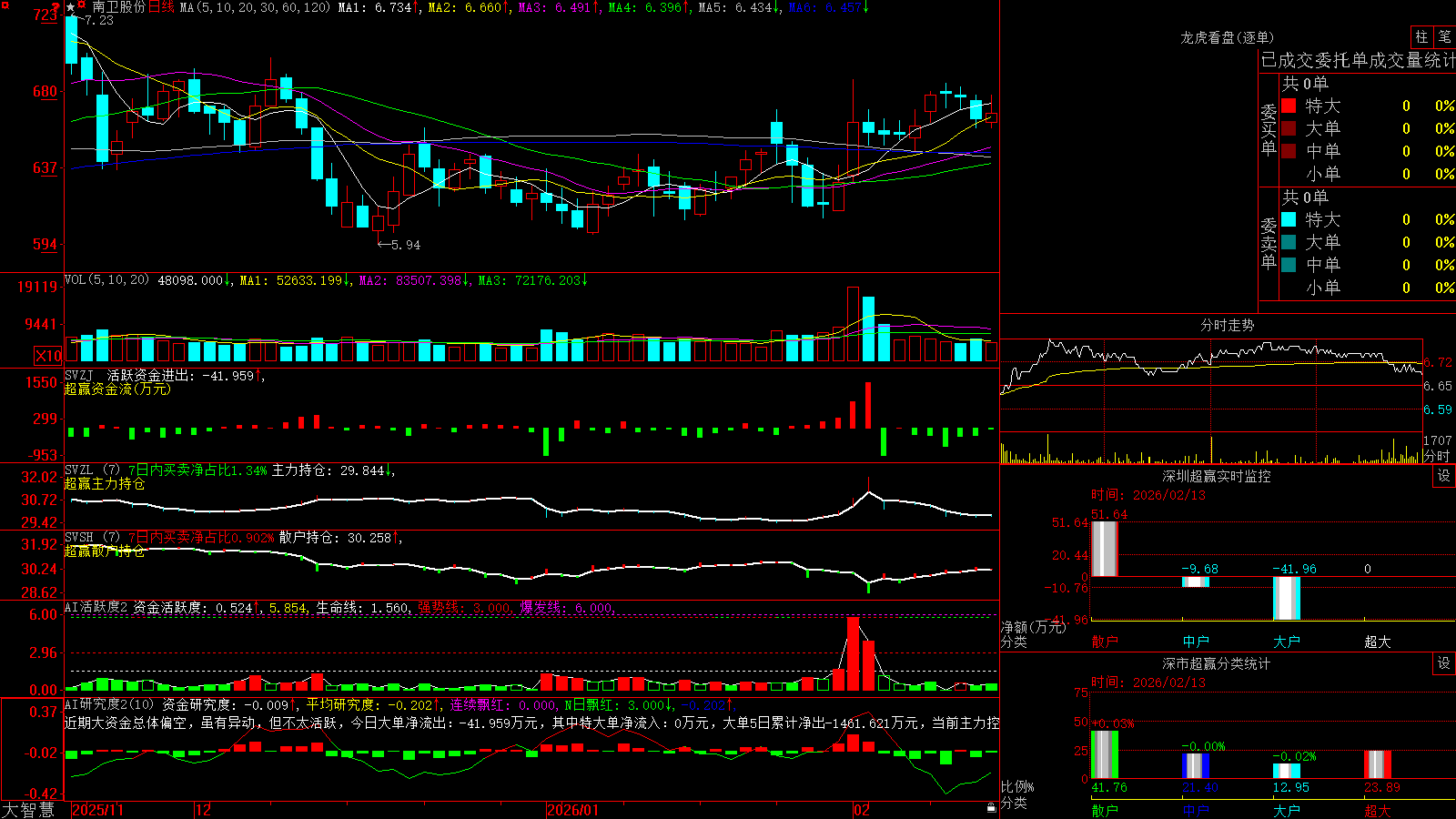
Task: Click the star favorite icon before 南卫股份
Action: click(x=70, y=7)
